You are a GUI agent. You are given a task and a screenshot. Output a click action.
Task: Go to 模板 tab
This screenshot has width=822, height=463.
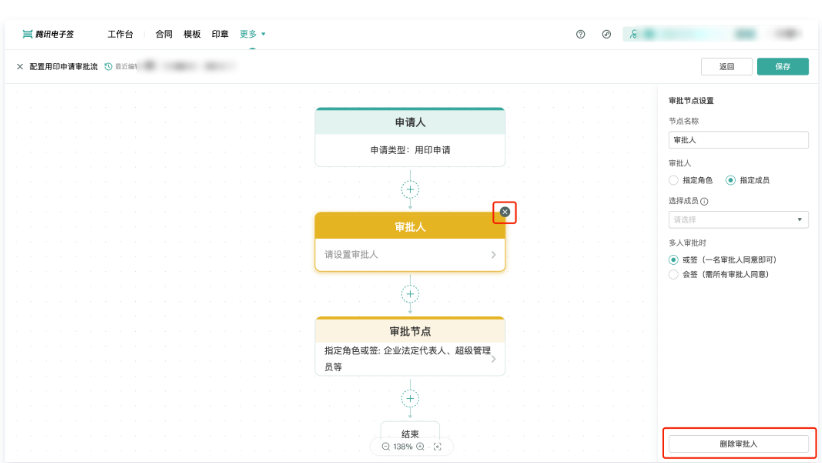coord(192,34)
